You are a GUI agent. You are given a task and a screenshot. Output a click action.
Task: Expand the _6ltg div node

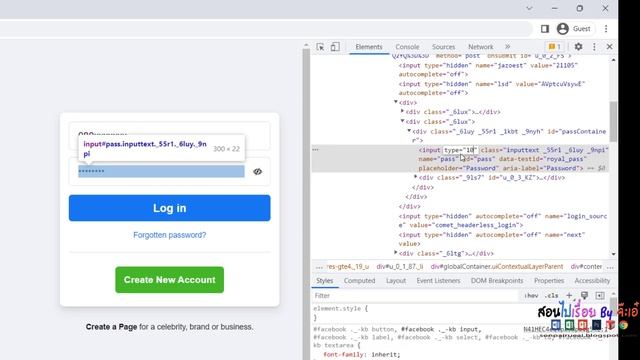pyautogui.click(x=396, y=253)
